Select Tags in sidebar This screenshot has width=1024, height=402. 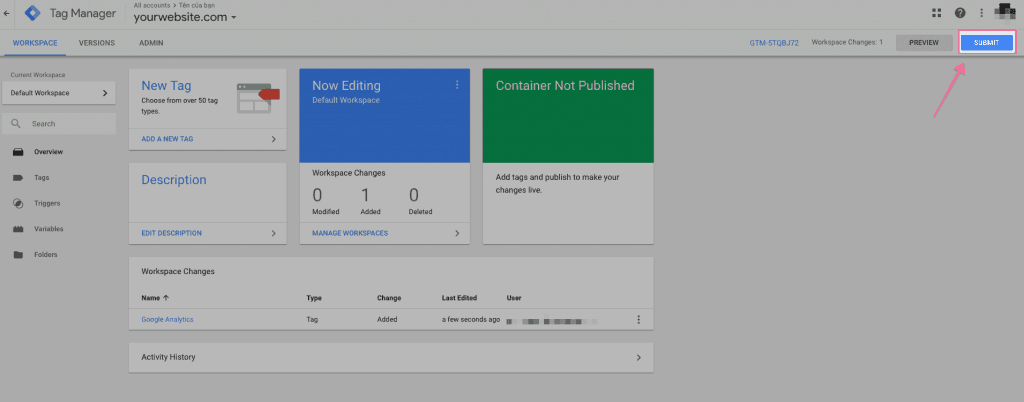(41, 178)
